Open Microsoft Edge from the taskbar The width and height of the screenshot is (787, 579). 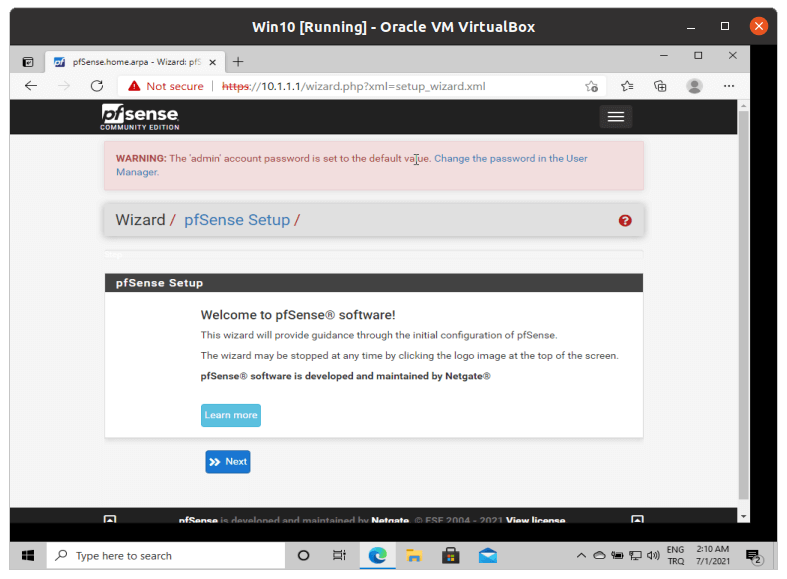[377, 555]
